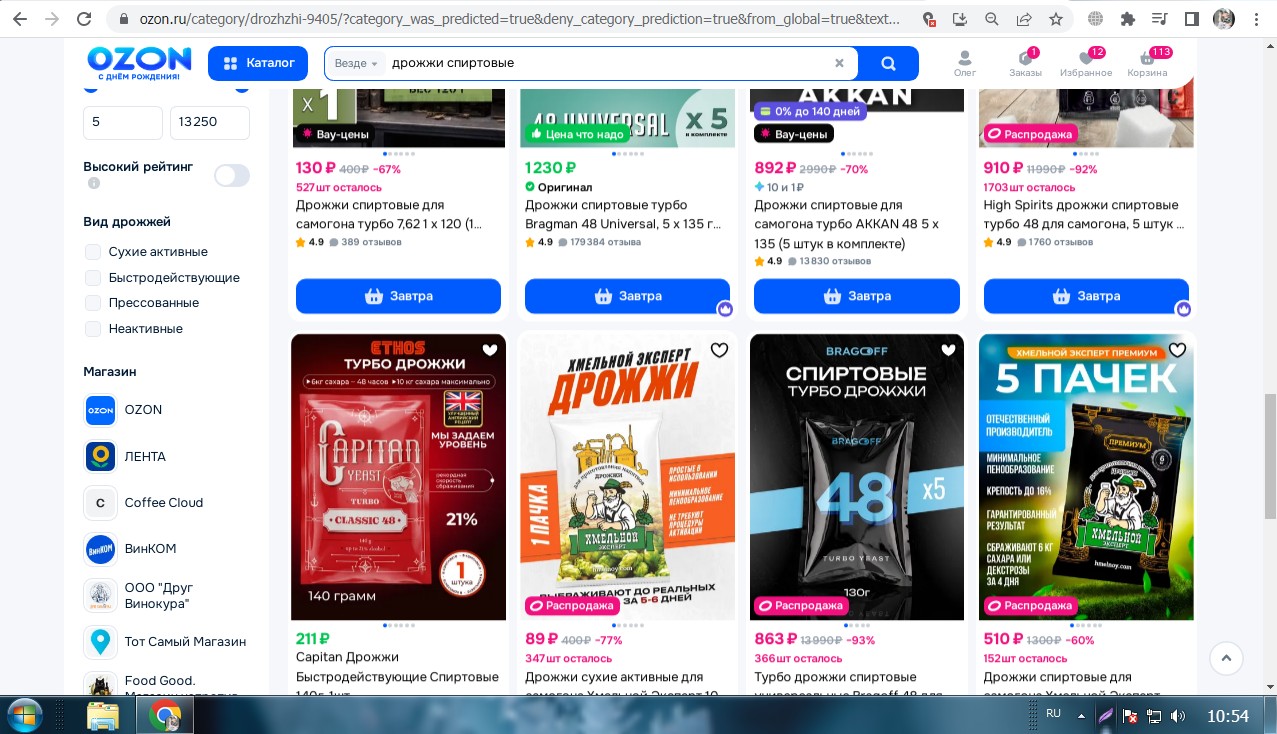Open the Bragoff спиртовые турбо дрожжи image
This screenshot has width=1277, height=734.
tap(857, 477)
